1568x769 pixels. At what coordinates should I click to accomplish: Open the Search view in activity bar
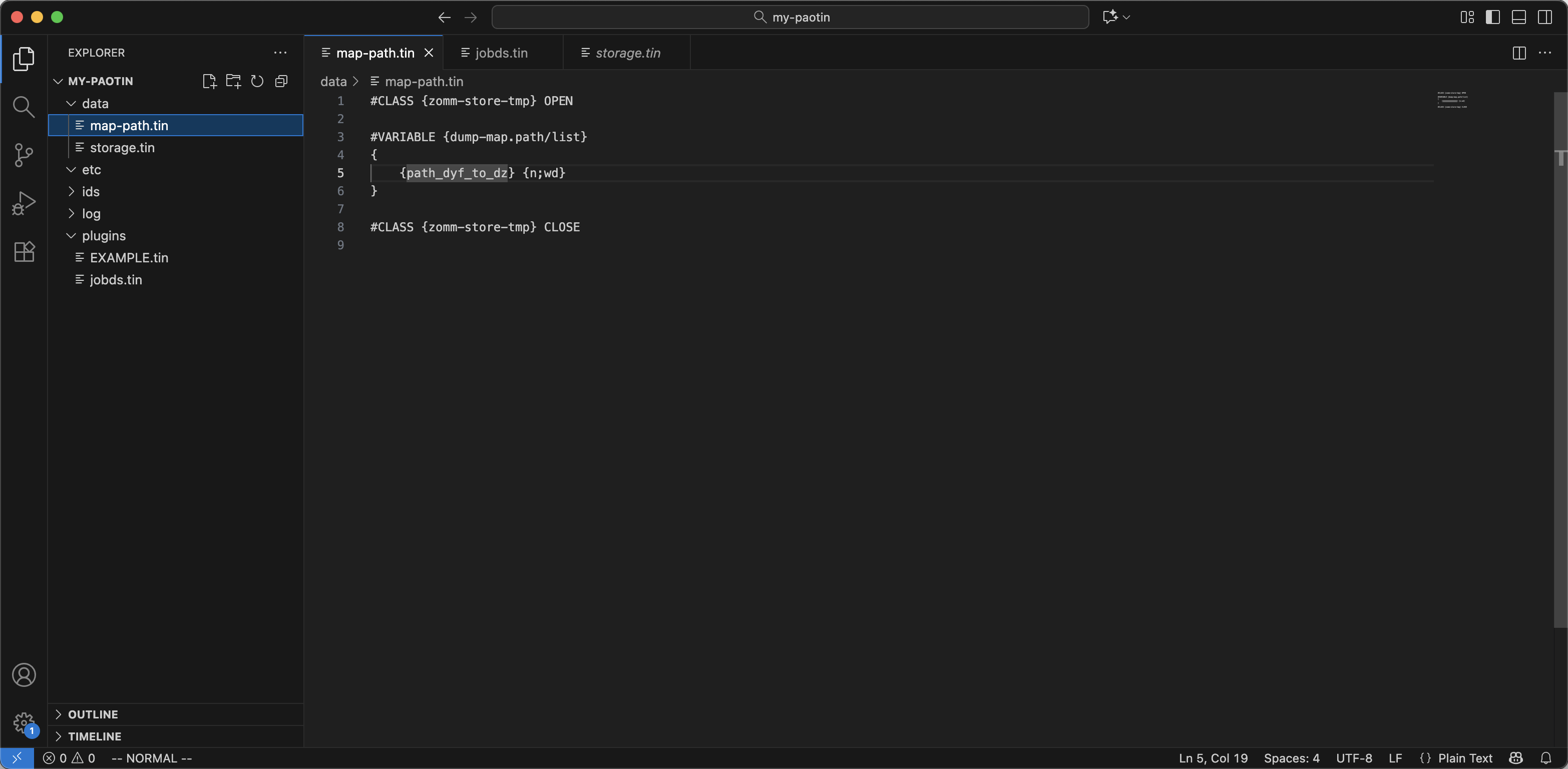tap(23, 107)
